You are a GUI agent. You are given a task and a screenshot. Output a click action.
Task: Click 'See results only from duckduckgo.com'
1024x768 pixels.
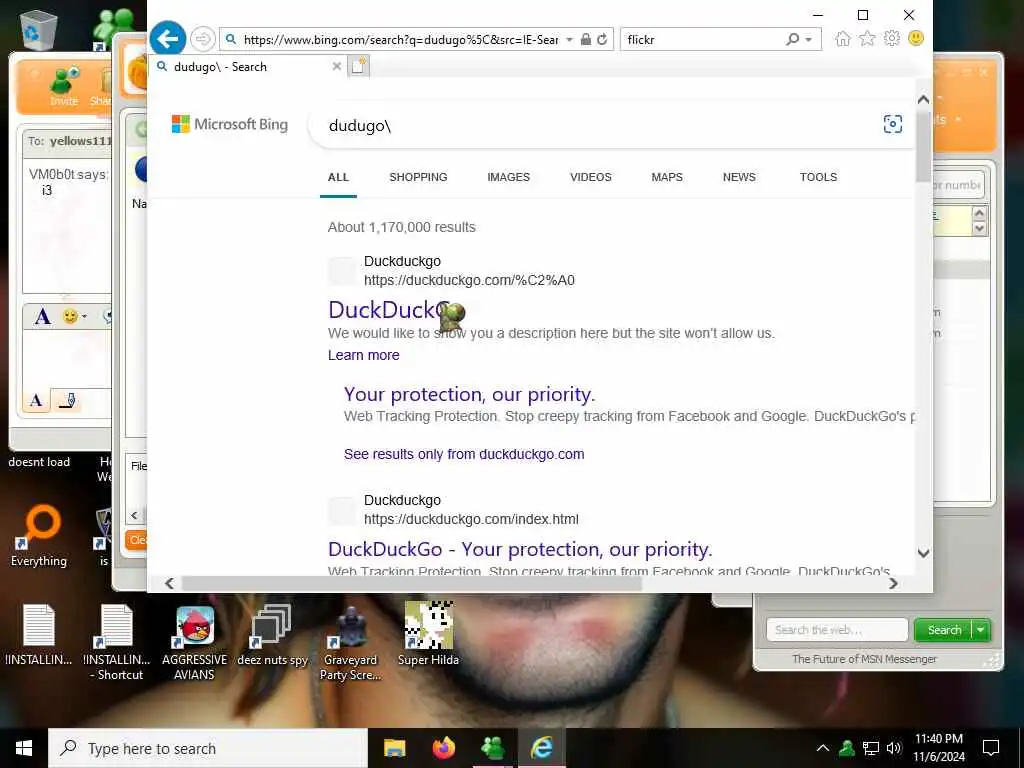[464, 455]
